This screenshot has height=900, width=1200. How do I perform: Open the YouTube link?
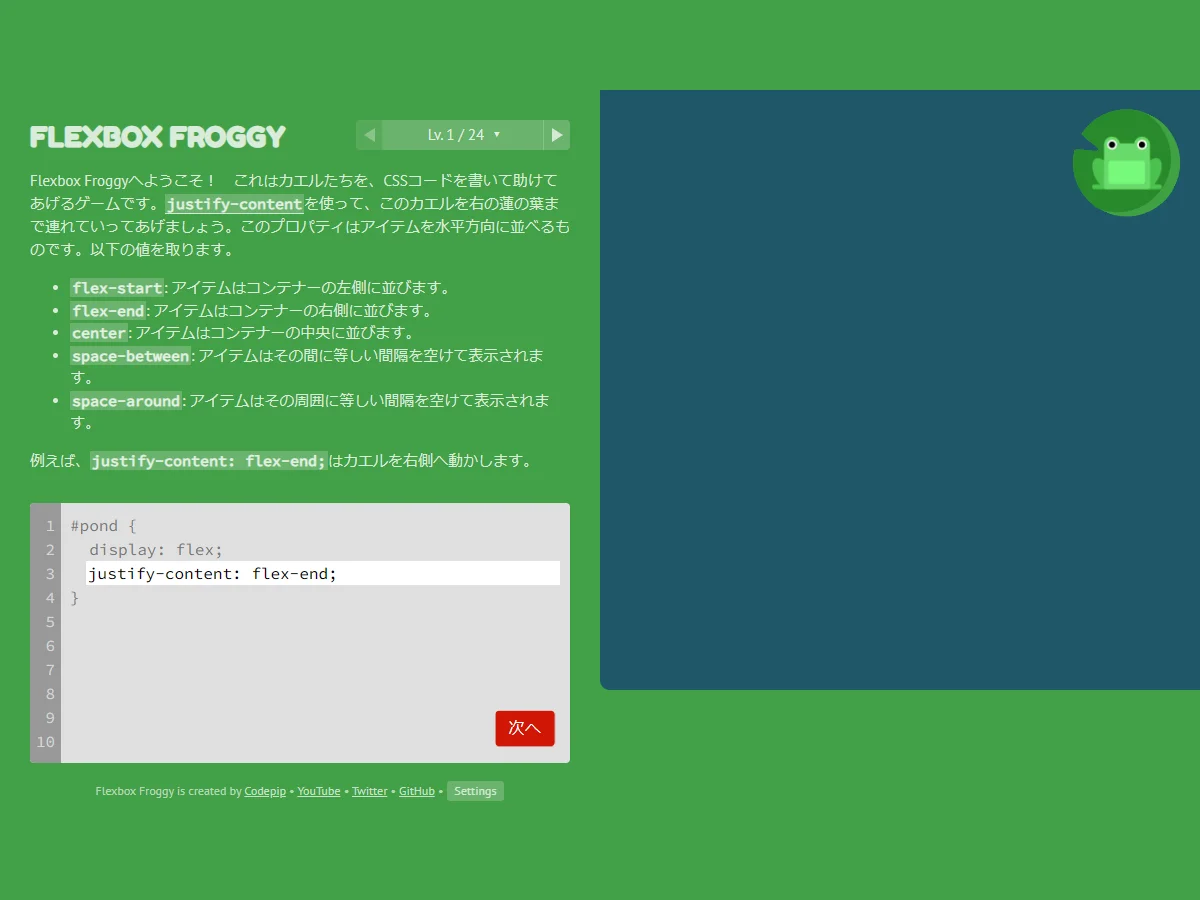pos(319,791)
